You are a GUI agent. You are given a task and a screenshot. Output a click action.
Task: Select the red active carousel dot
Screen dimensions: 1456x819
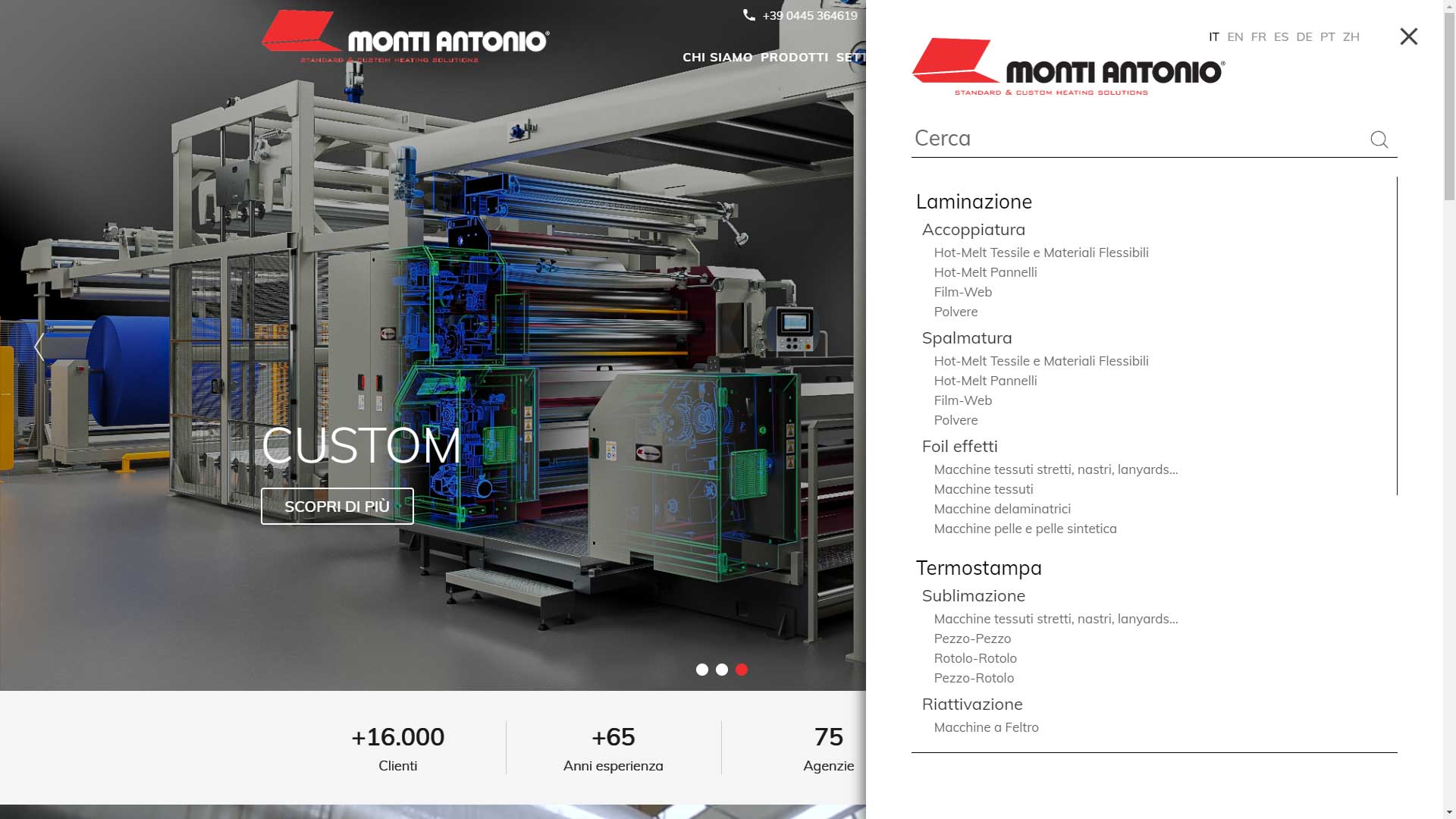coord(742,670)
